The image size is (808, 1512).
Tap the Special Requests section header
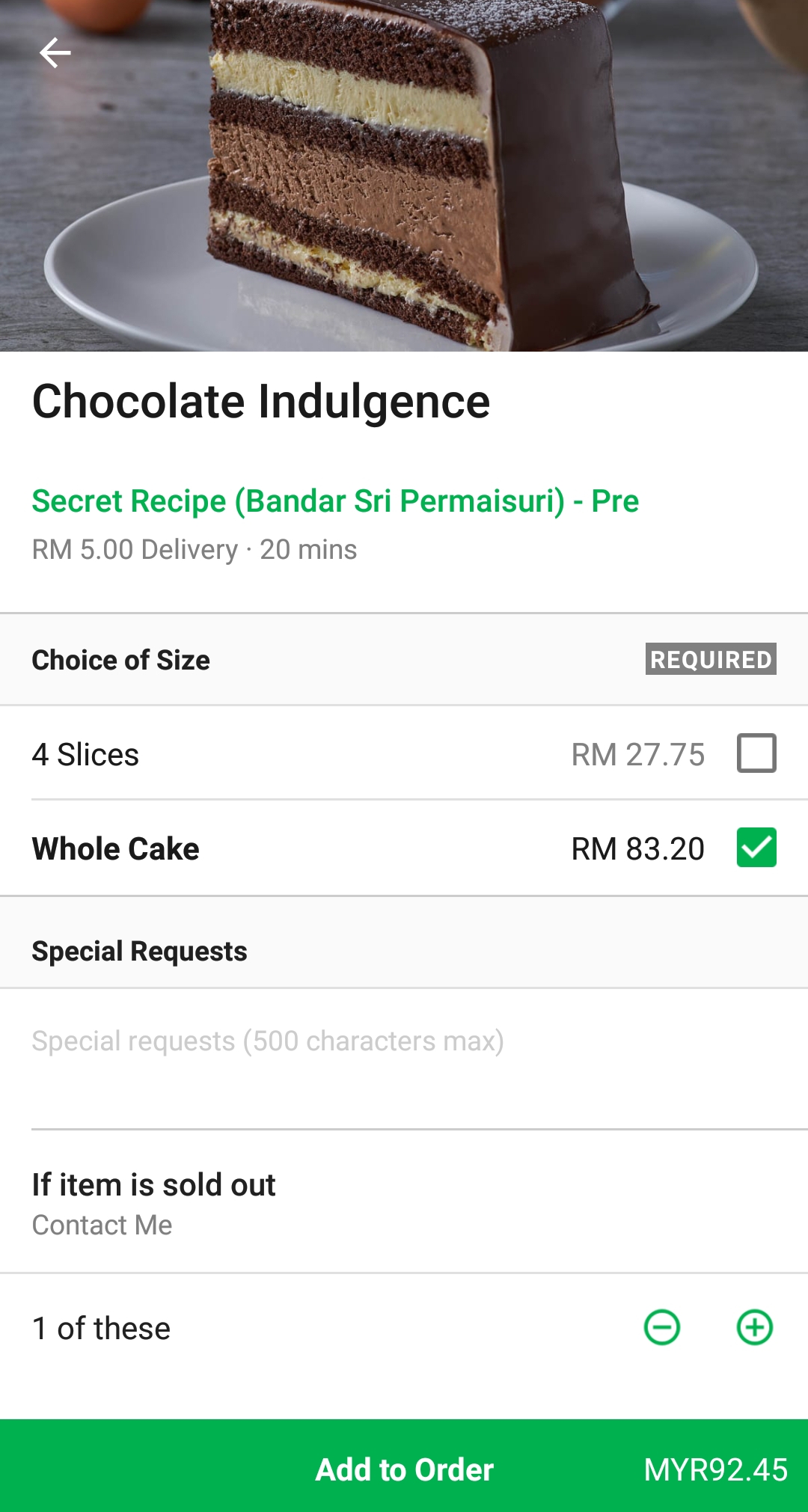139,952
